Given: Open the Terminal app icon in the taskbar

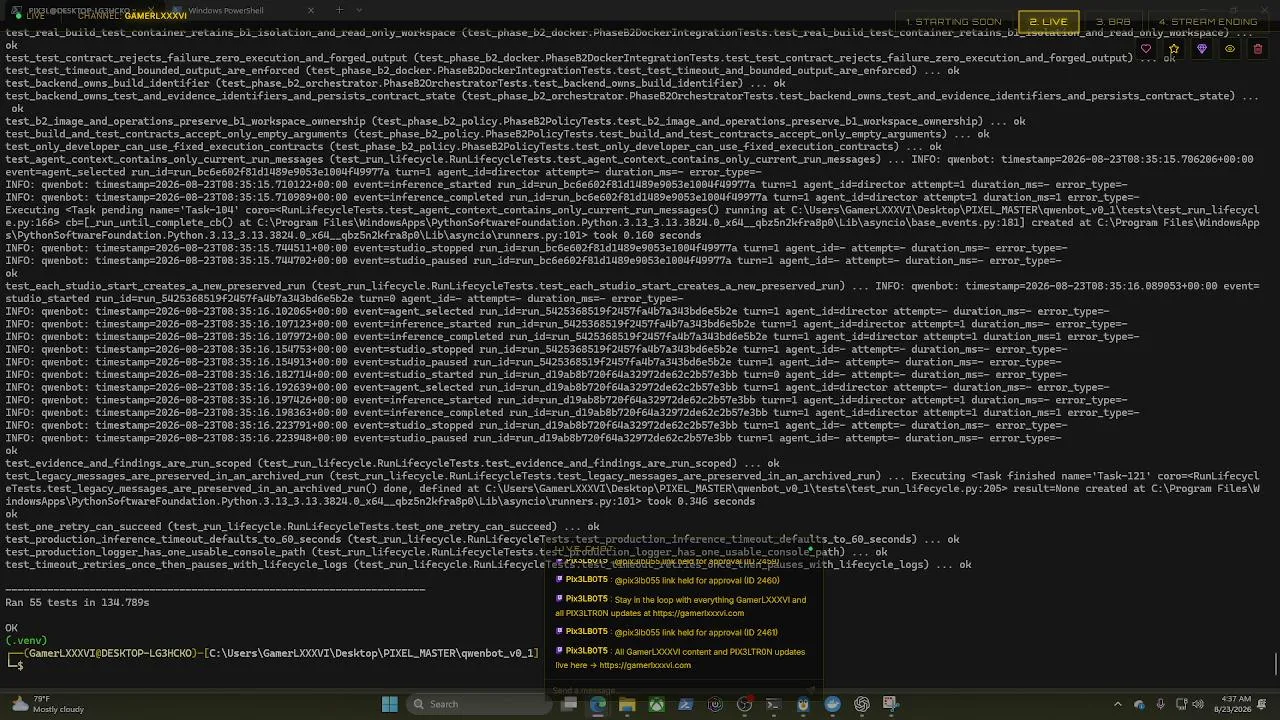Looking at the screenshot, I should pyautogui.click(x=773, y=704).
